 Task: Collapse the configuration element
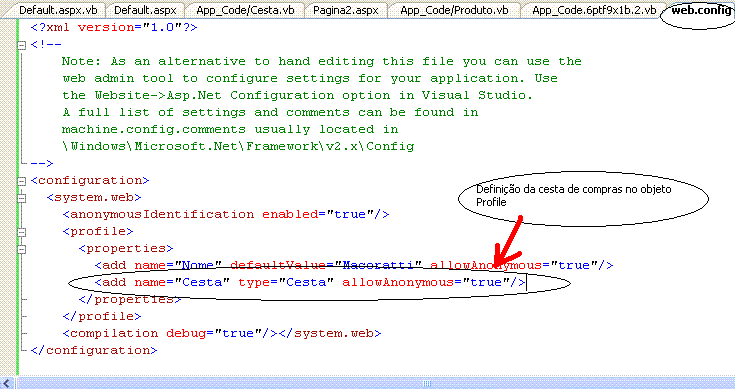click(22, 181)
